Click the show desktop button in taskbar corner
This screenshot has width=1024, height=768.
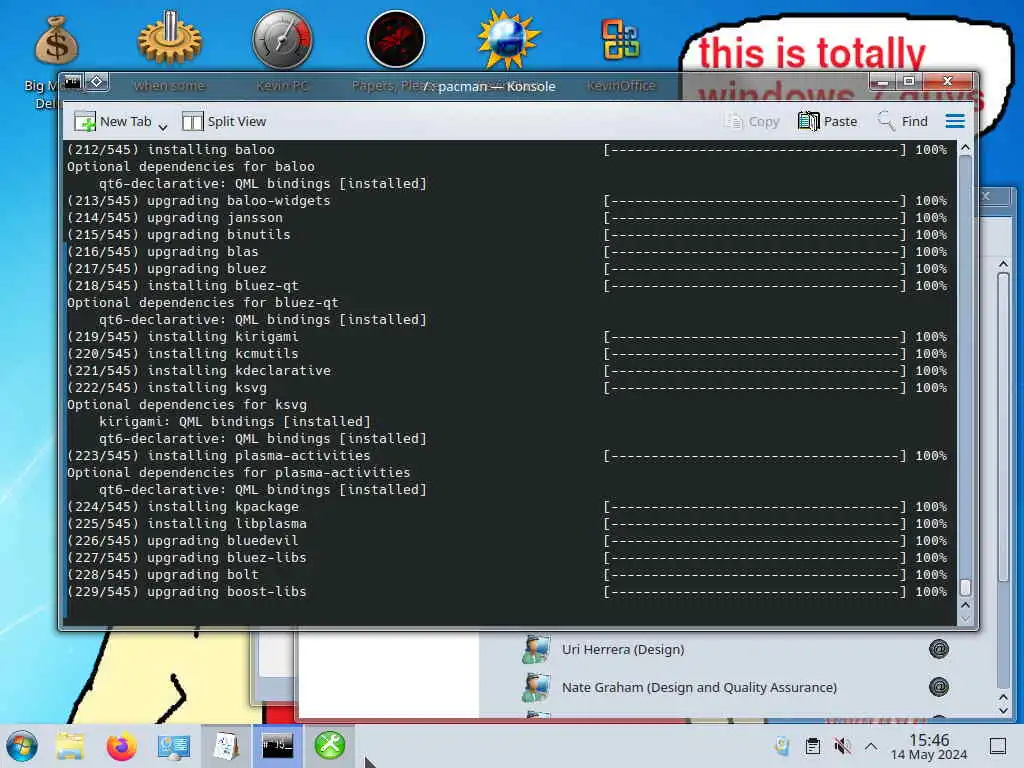point(998,746)
